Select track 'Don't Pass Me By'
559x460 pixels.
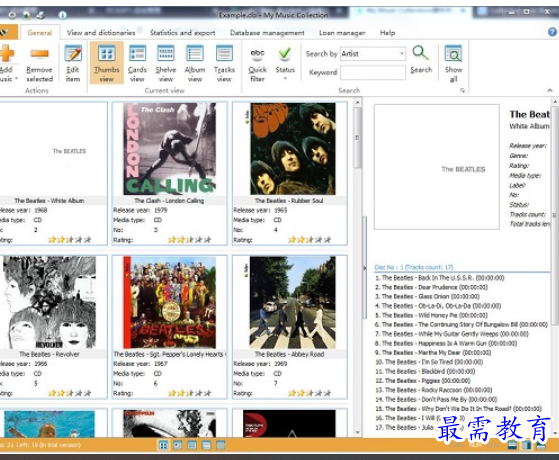[x=436, y=399]
